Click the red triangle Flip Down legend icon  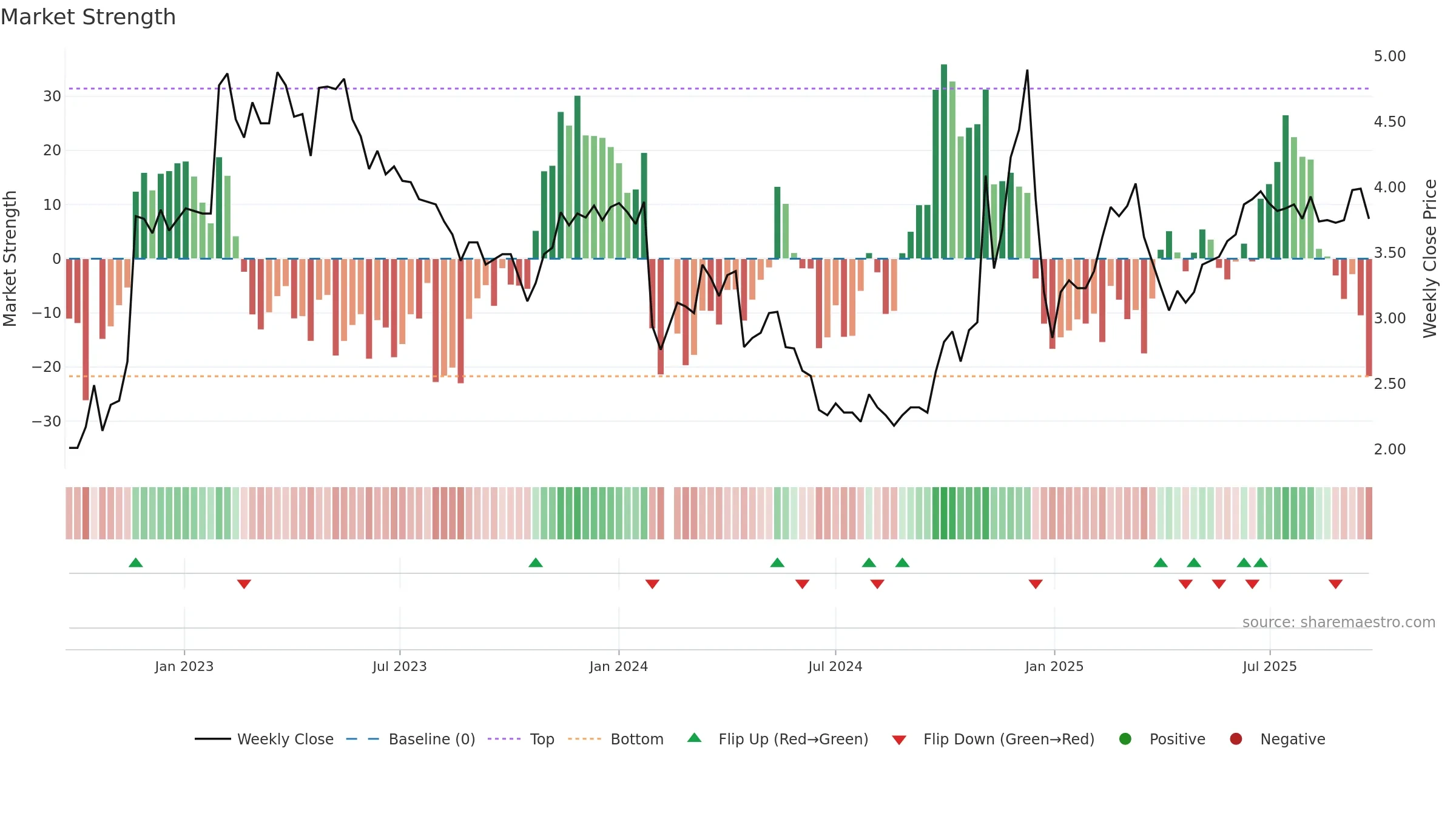[899, 740]
